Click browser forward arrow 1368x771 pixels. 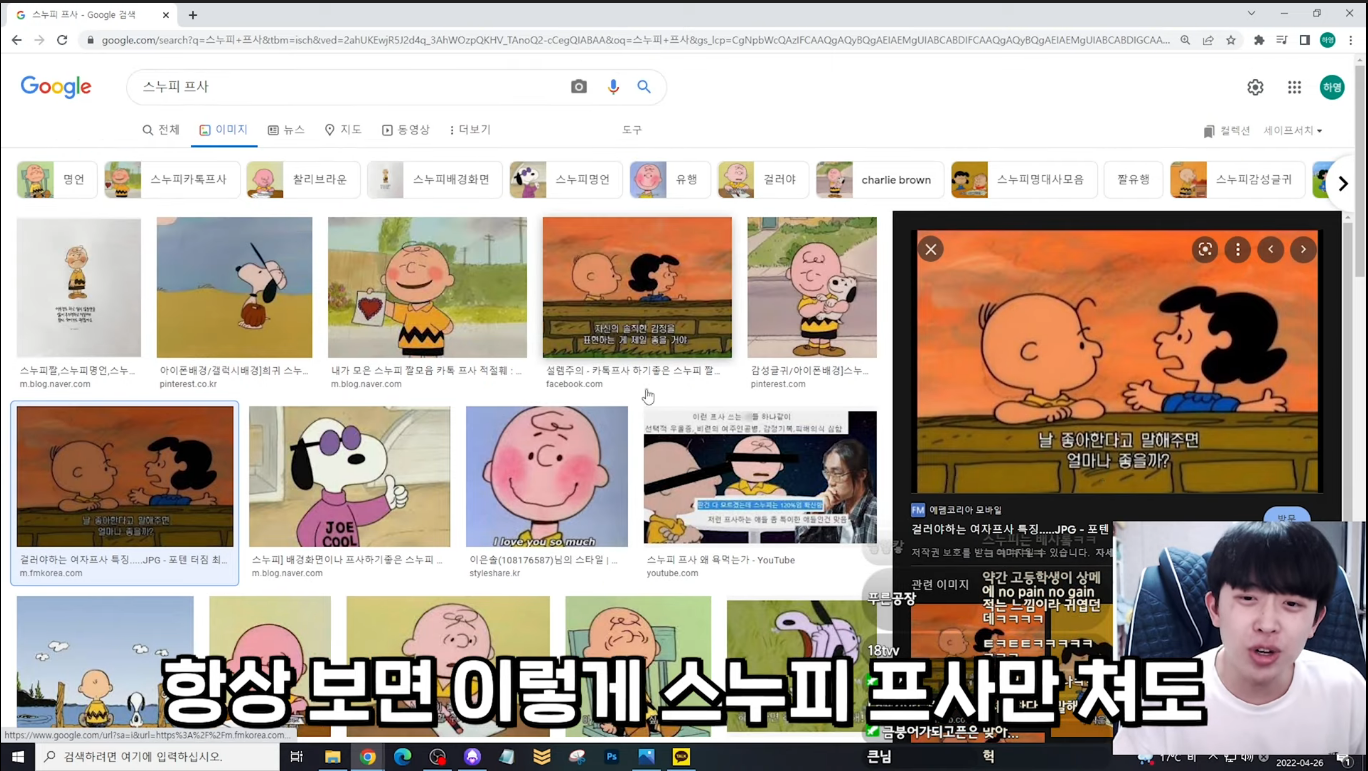(39, 40)
